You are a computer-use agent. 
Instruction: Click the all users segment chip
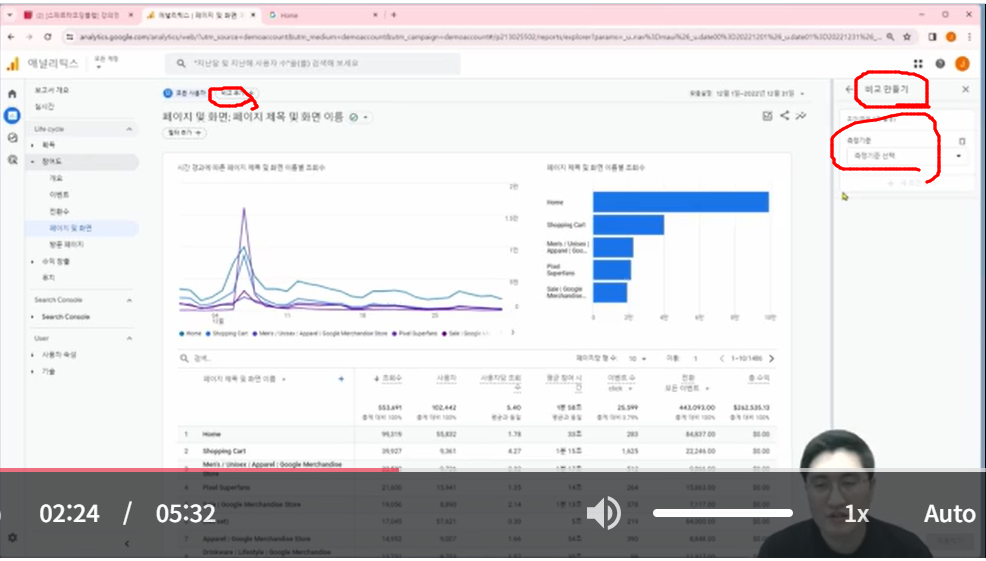coord(184,93)
